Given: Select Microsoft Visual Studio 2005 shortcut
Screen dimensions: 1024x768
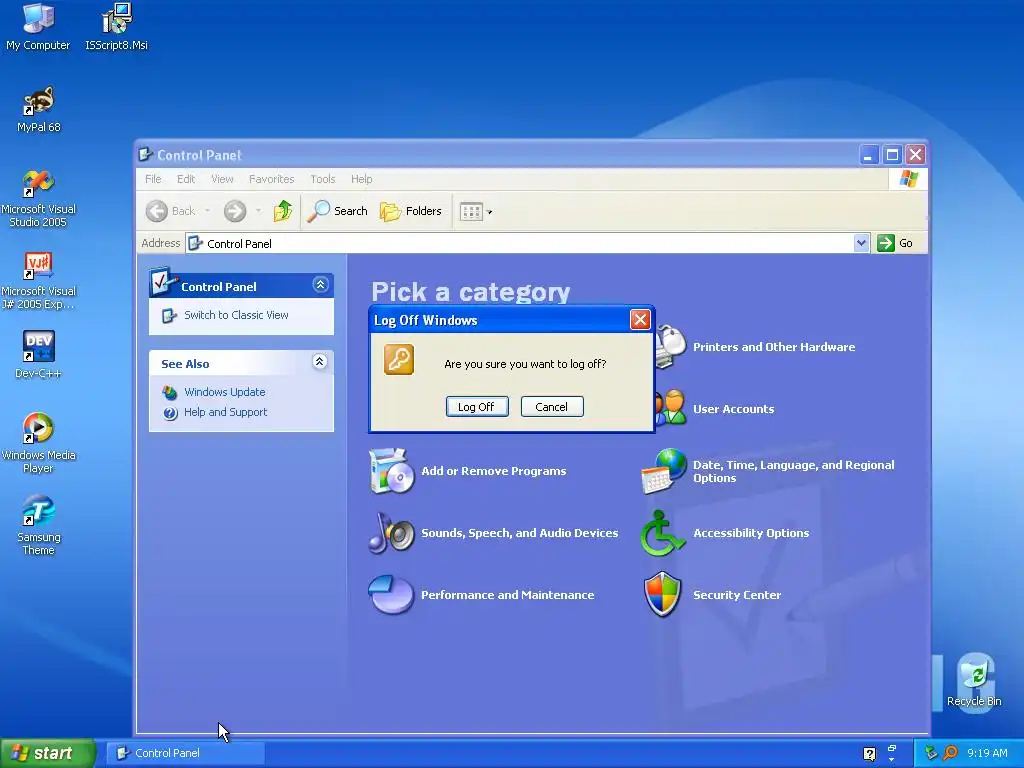Looking at the screenshot, I should 39,197.
